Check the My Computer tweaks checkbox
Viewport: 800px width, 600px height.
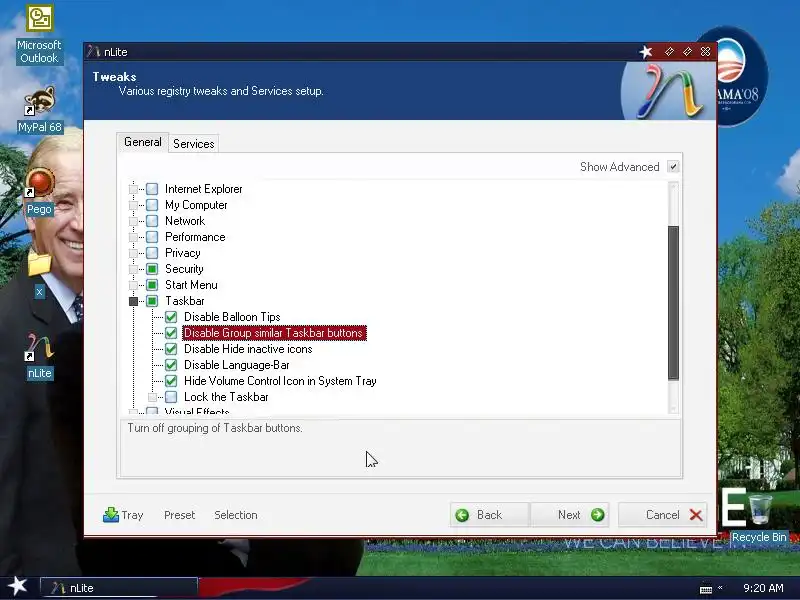click(152, 205)
